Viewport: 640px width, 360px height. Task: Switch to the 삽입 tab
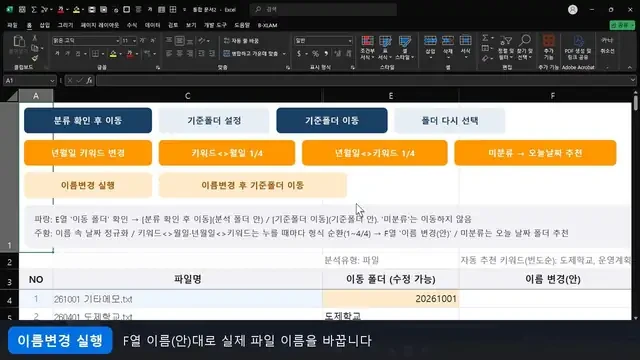click(44, 25)
